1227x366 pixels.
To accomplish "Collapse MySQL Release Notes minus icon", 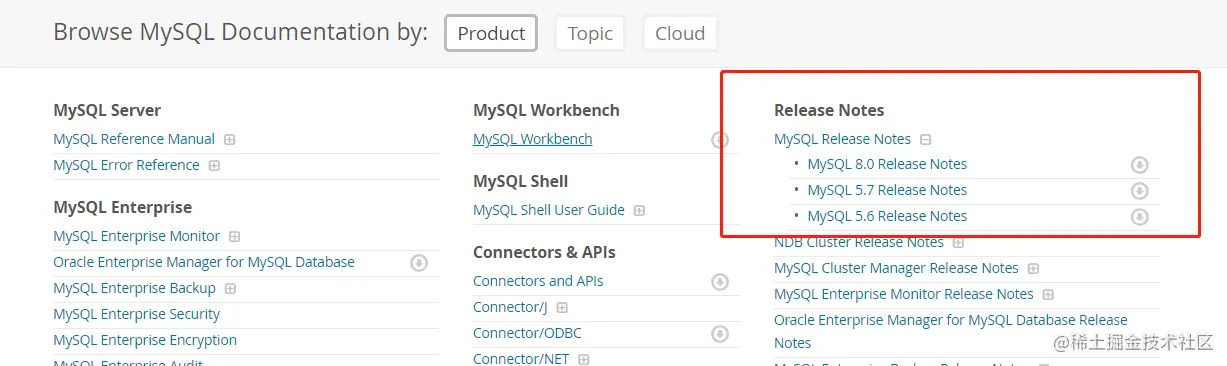I will pos(926,140).
